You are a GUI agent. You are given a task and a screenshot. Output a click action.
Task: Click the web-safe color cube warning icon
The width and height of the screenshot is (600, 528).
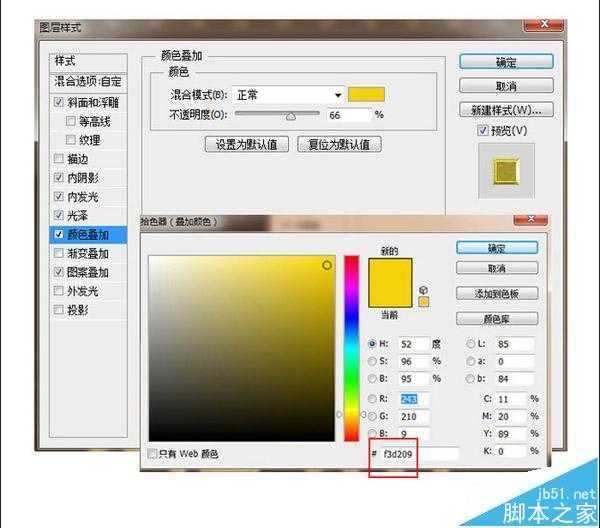pos(423,290)
